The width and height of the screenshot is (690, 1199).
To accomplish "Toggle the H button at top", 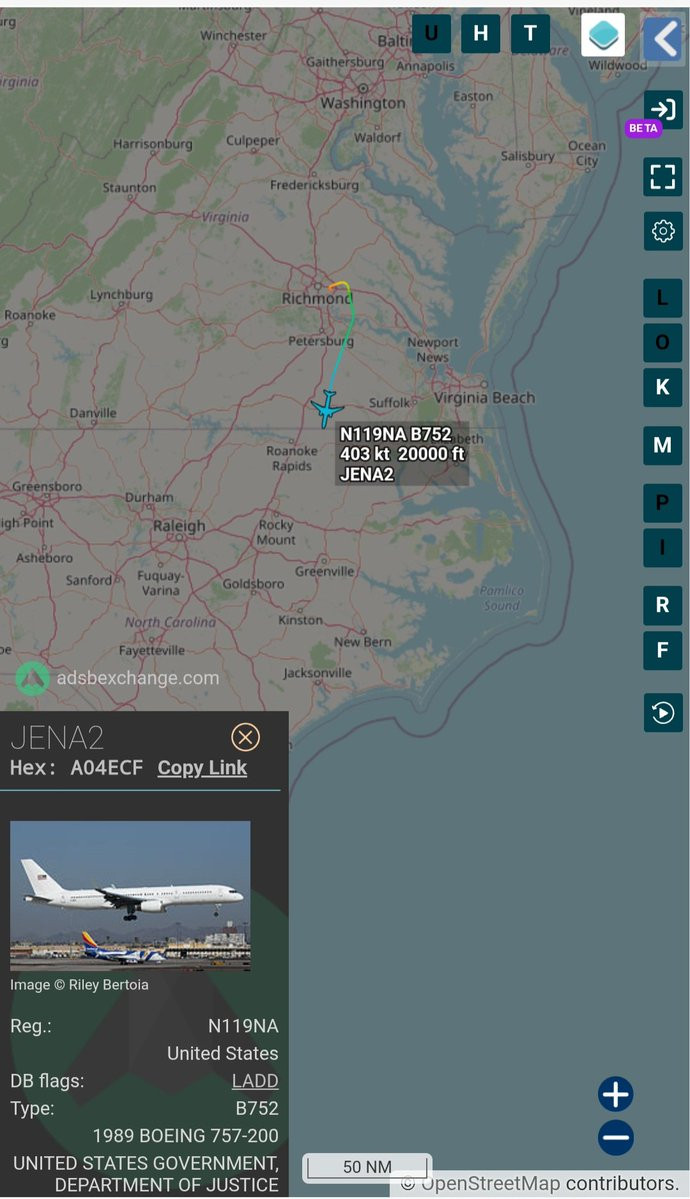I will (480, 34).
